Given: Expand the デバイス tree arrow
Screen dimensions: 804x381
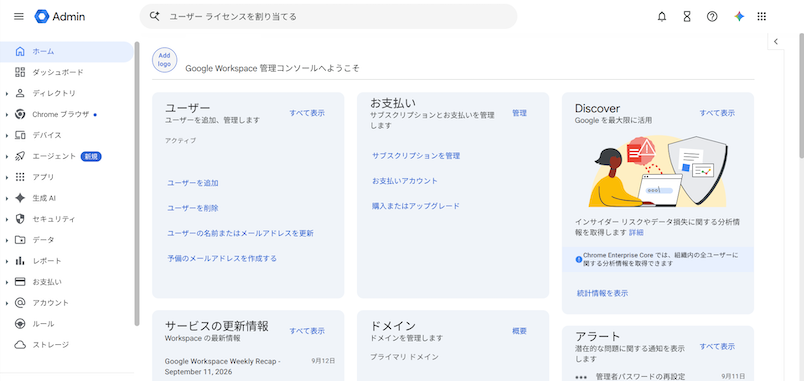Looking at the screenshot, I should tap(7, 136).
